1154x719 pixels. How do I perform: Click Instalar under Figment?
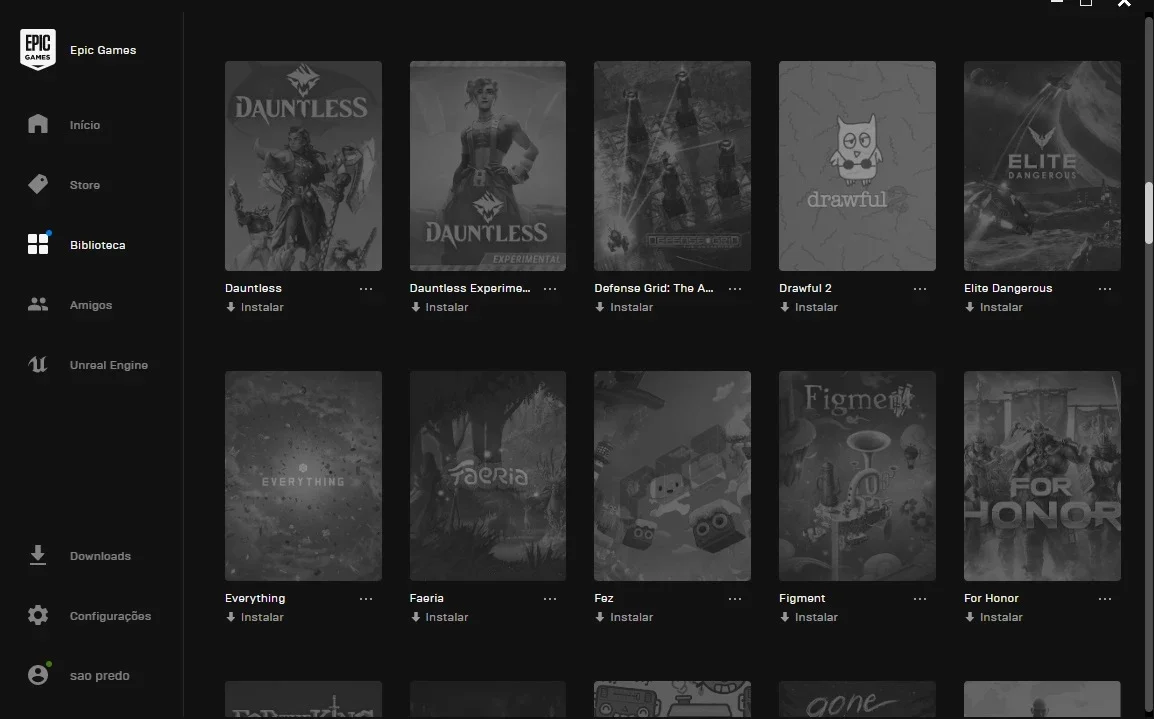[809, 617]
